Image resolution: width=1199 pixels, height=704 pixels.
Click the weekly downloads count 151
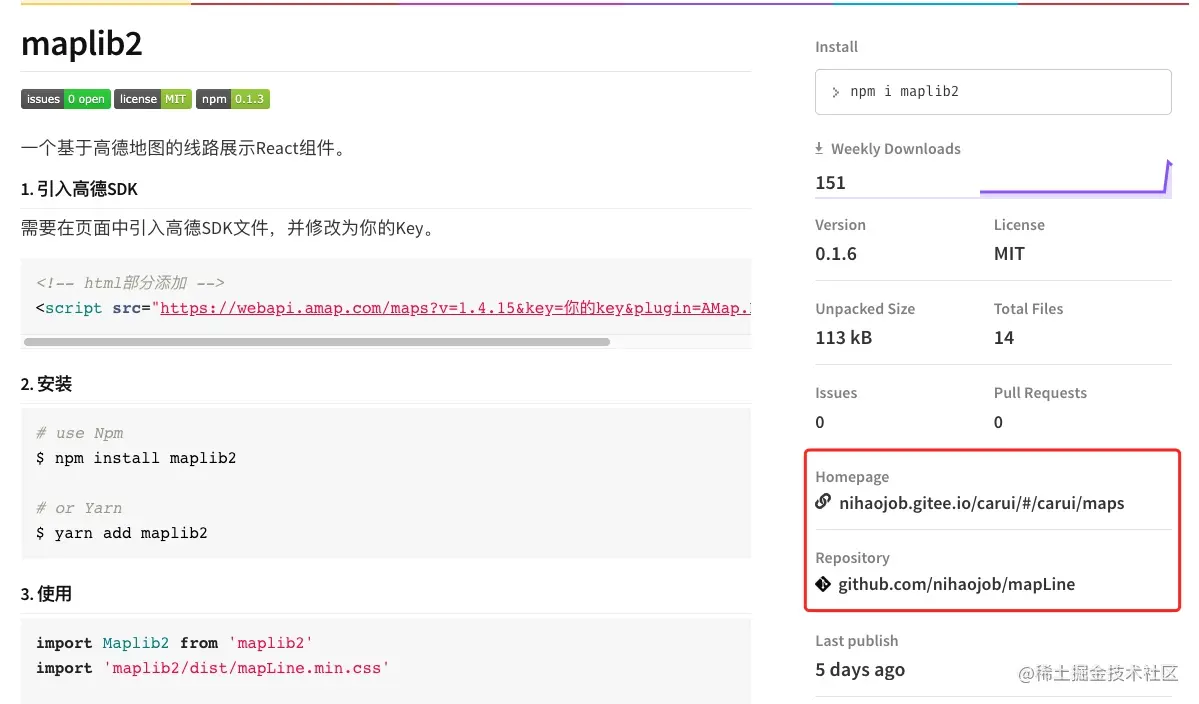830,183
